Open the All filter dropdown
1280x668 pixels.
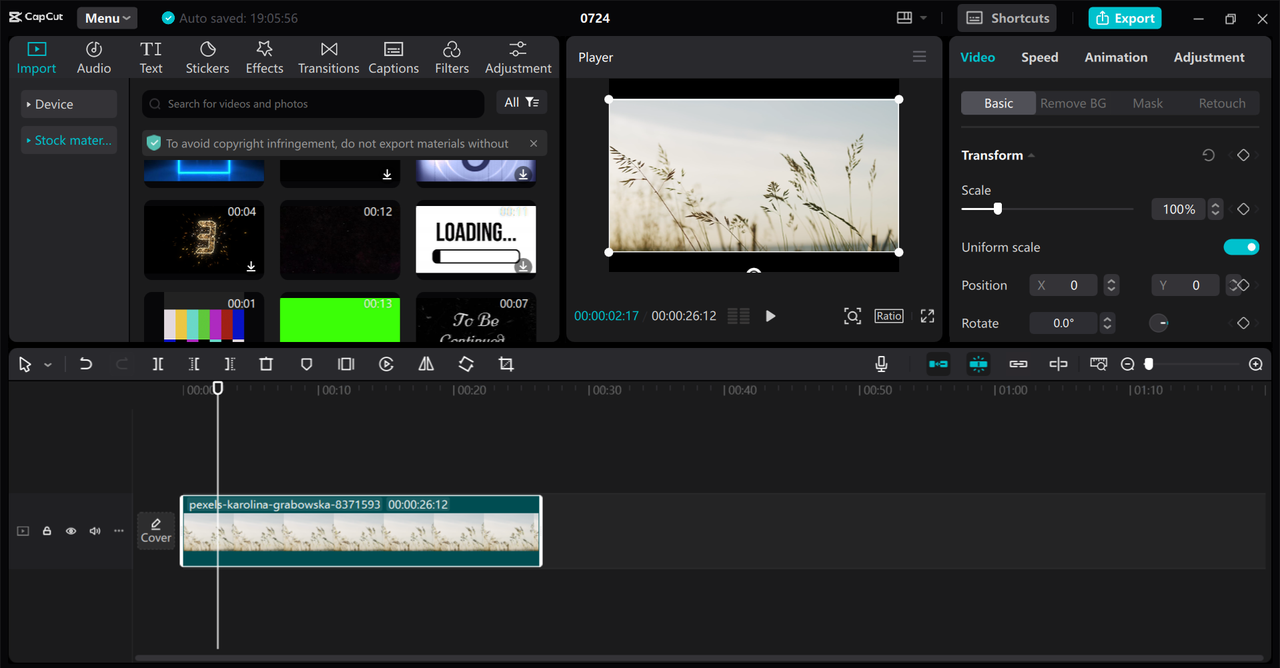(522, 103)
